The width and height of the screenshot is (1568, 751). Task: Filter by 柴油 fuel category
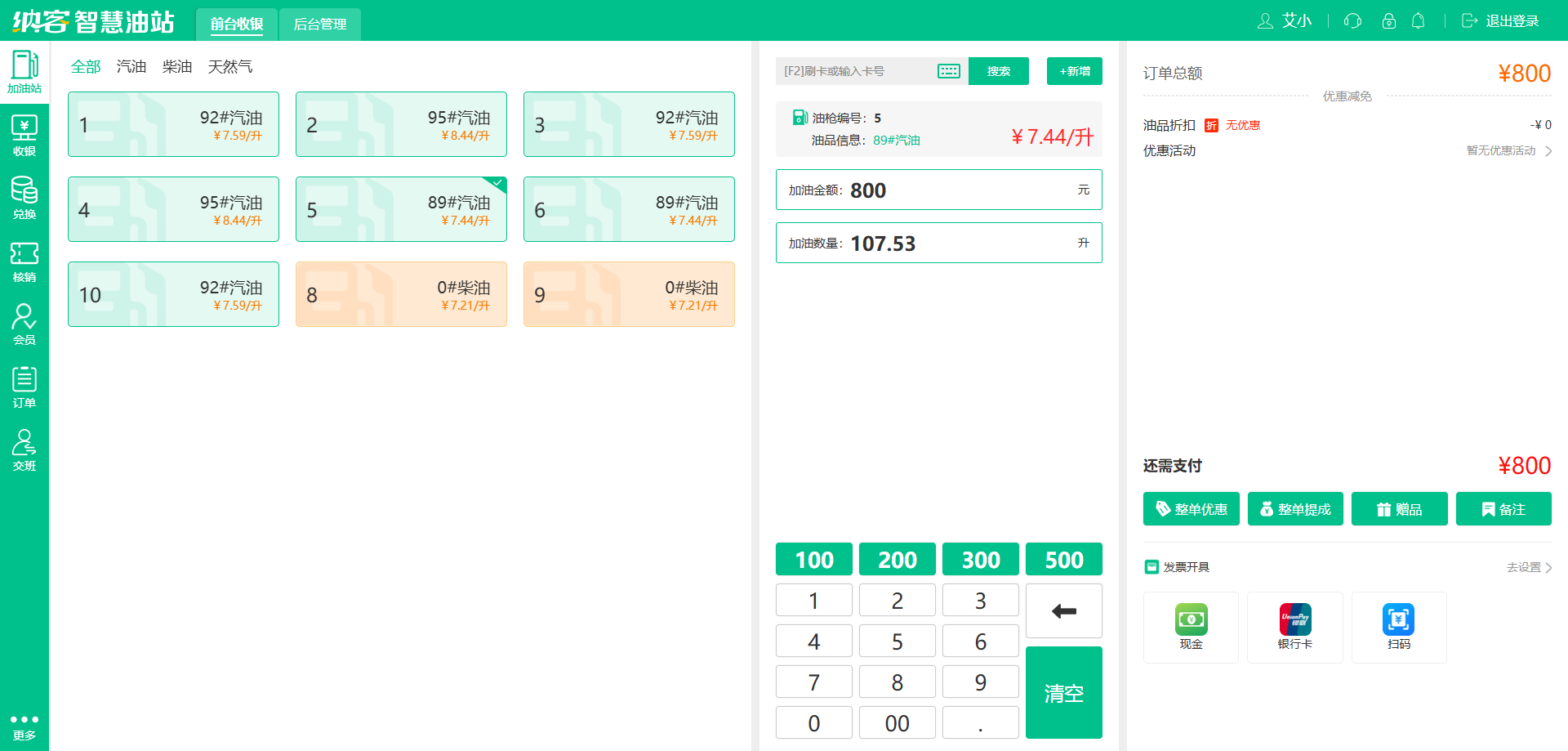[x=177, y=66]
